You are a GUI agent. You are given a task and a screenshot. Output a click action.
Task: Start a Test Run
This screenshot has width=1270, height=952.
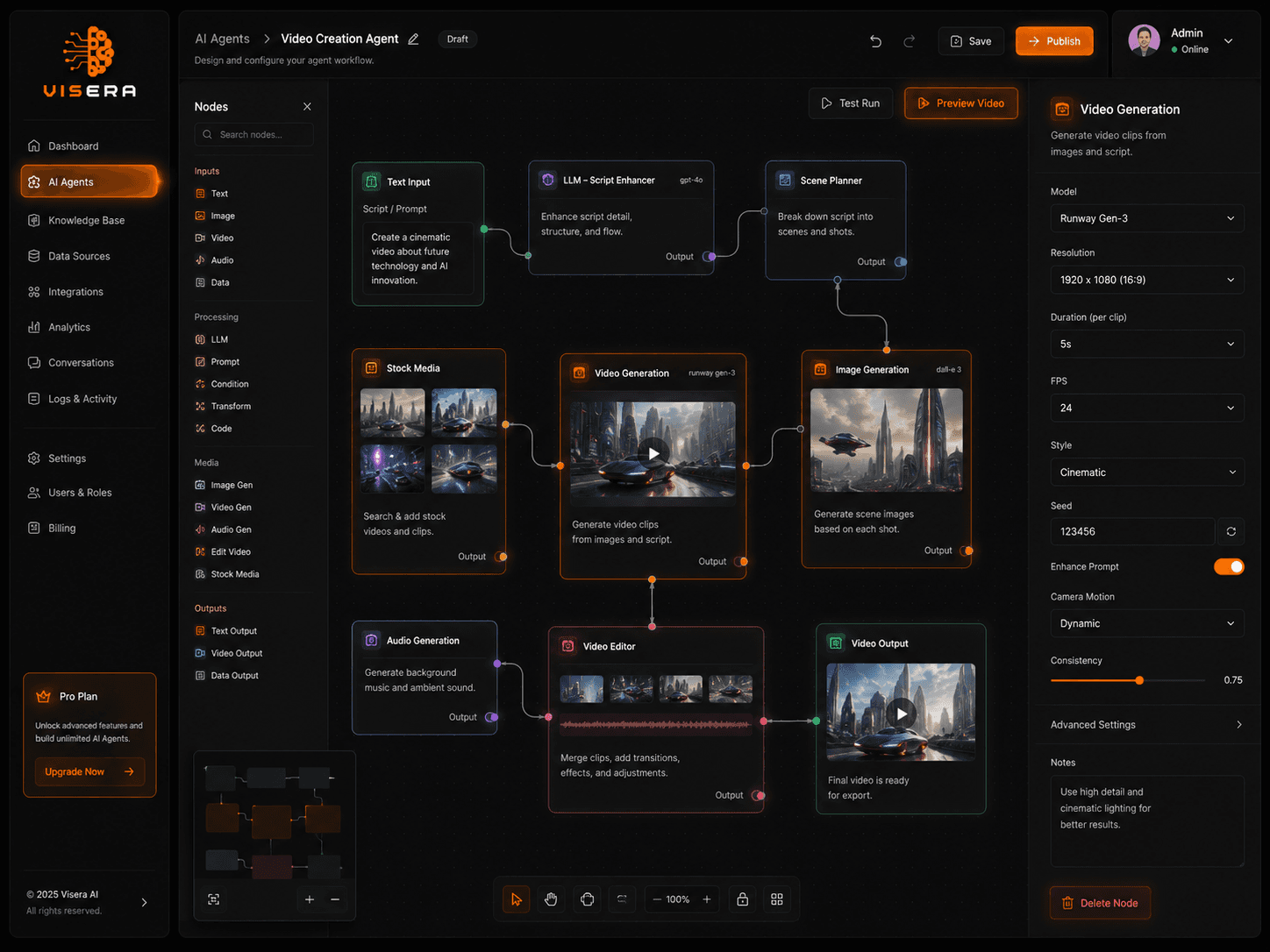[851, 103]
